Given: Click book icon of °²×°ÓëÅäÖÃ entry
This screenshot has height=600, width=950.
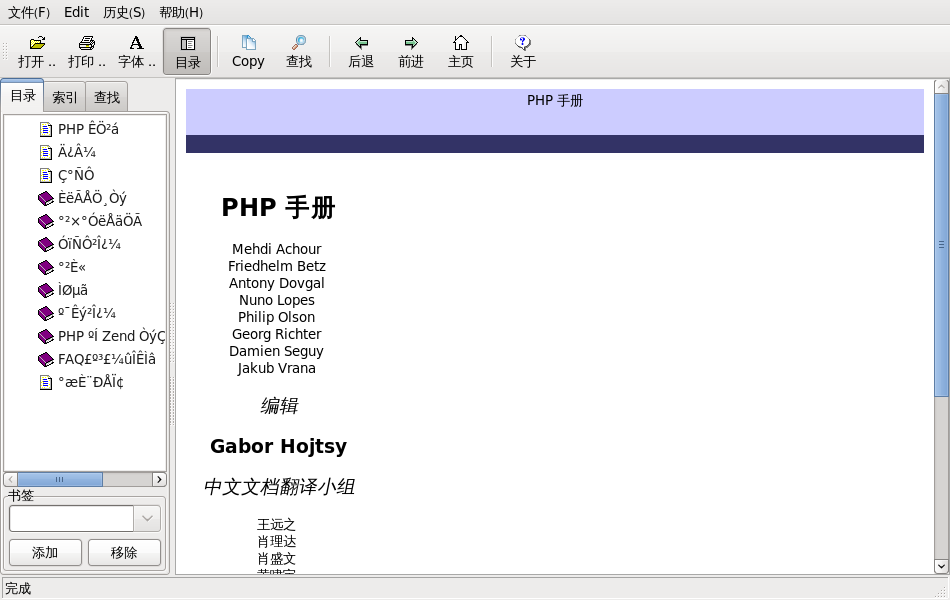Looking at the screenshot, I should (45, 221).
